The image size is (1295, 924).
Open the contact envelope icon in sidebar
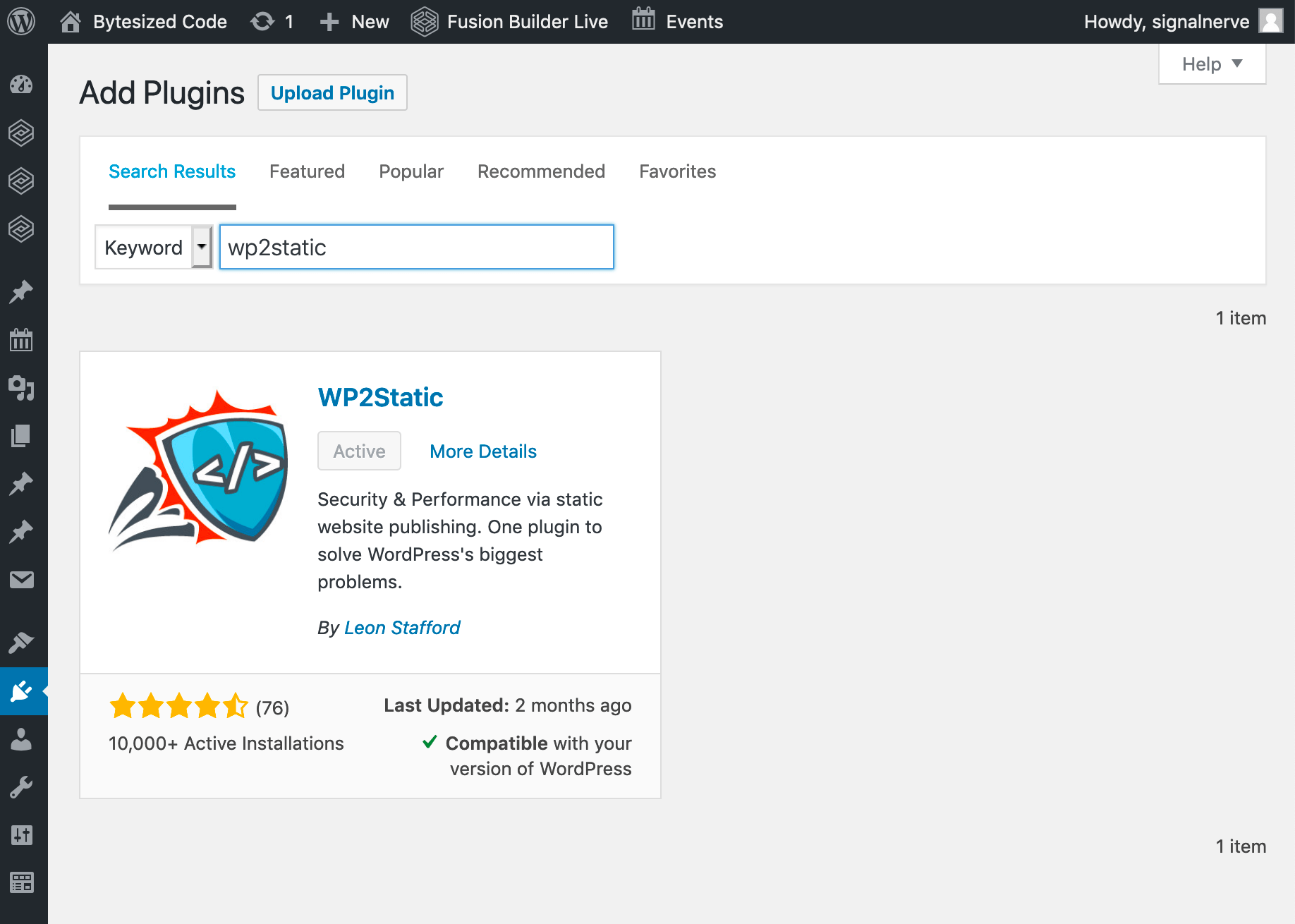22,579
